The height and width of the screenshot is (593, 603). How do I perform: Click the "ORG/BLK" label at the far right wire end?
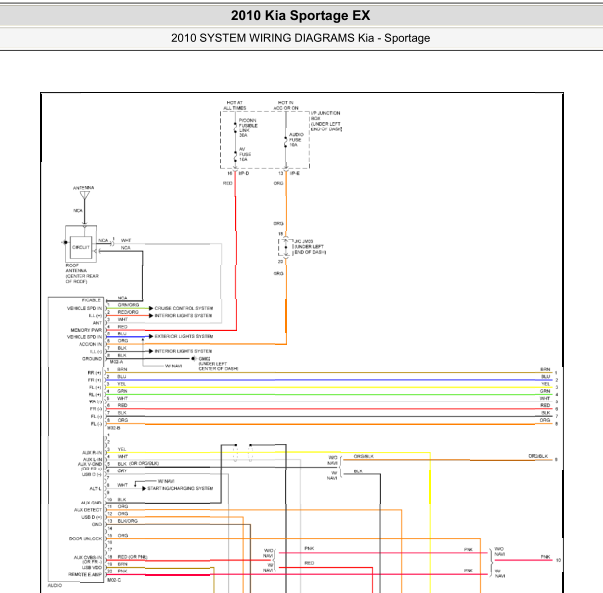pyautogui.click(x=538, y=456)
